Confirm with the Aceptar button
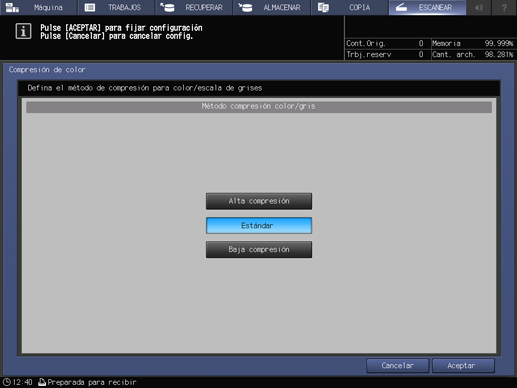This screenshot has height=388, width=517. point(463,366)
